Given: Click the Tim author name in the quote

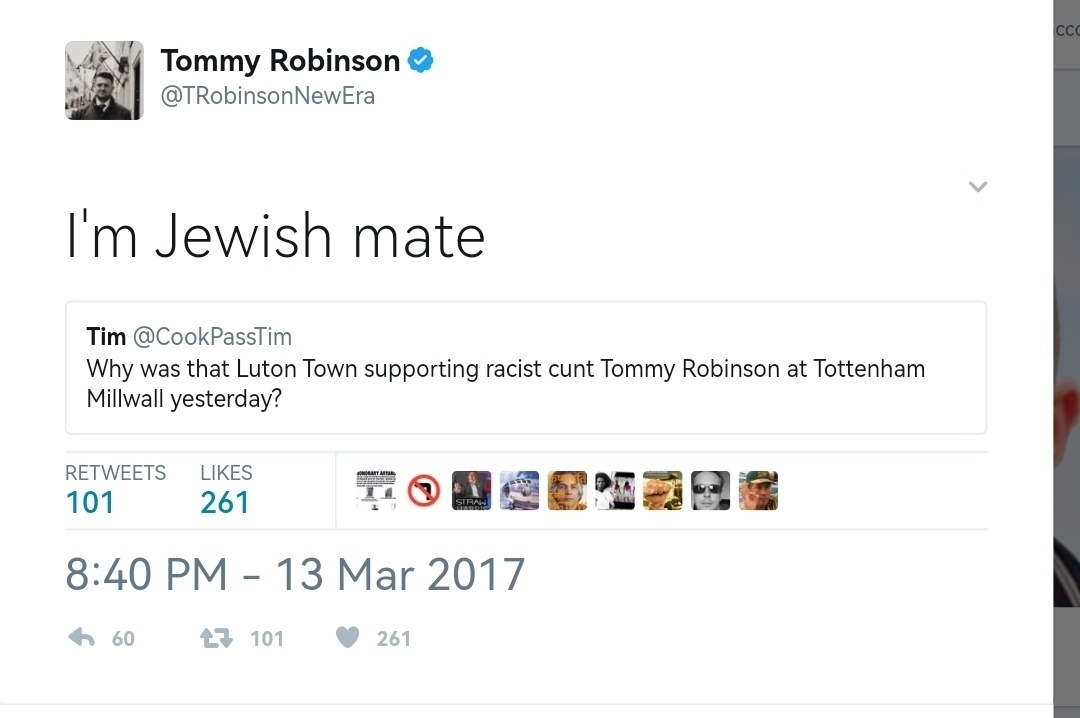Looking at the screenshot, I should pos(106,336).
